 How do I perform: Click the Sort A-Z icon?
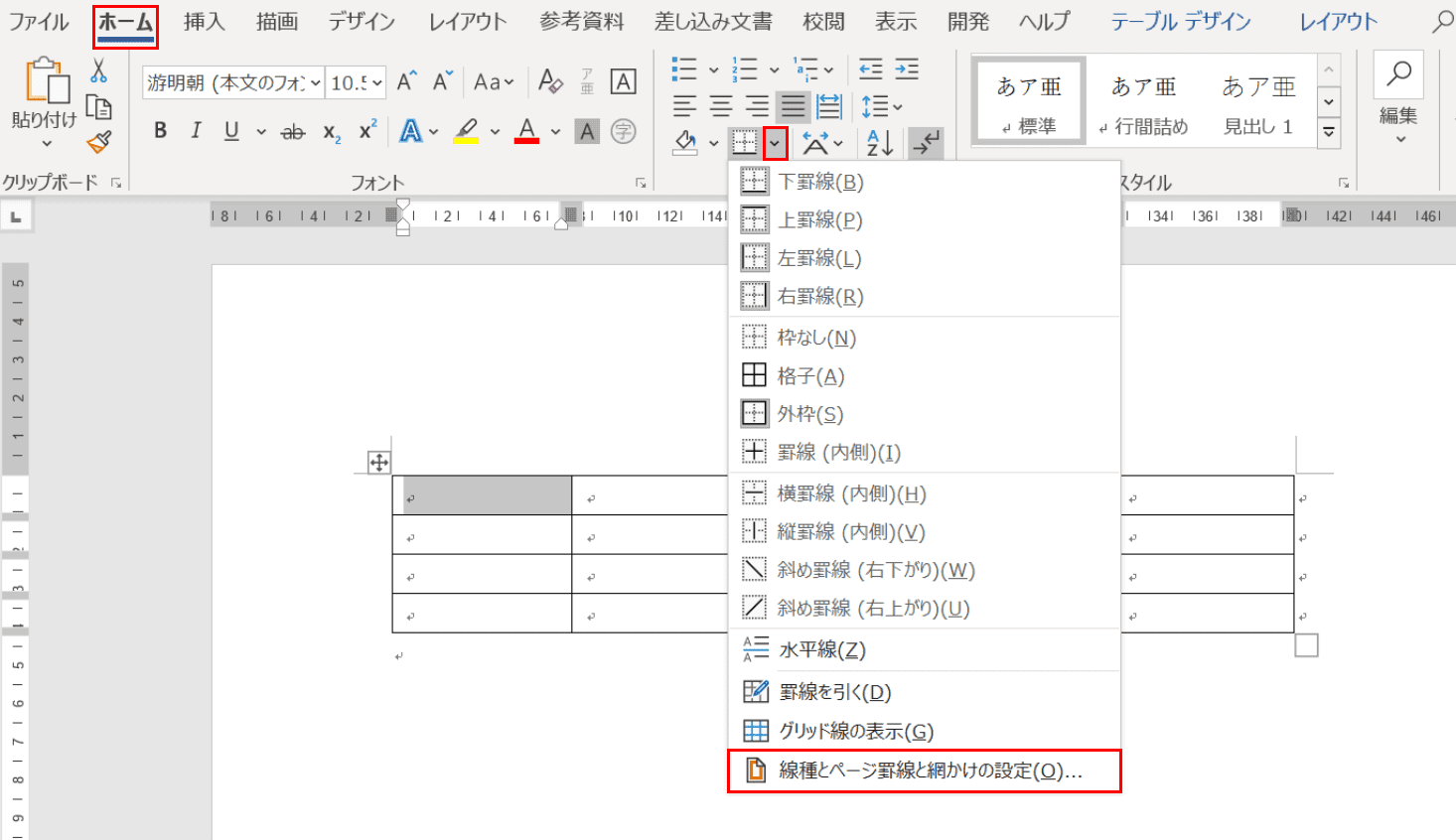point(879,143)
